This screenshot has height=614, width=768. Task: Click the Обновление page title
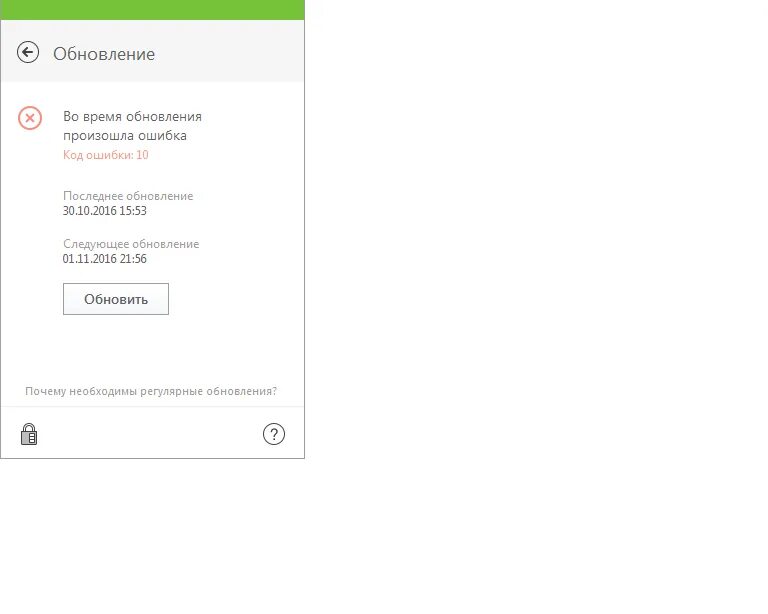[104, 54]
